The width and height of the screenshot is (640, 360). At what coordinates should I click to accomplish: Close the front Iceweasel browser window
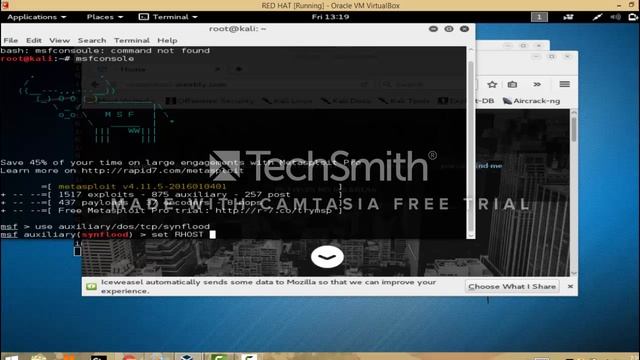pyautogui.click(x=567, y=57)
